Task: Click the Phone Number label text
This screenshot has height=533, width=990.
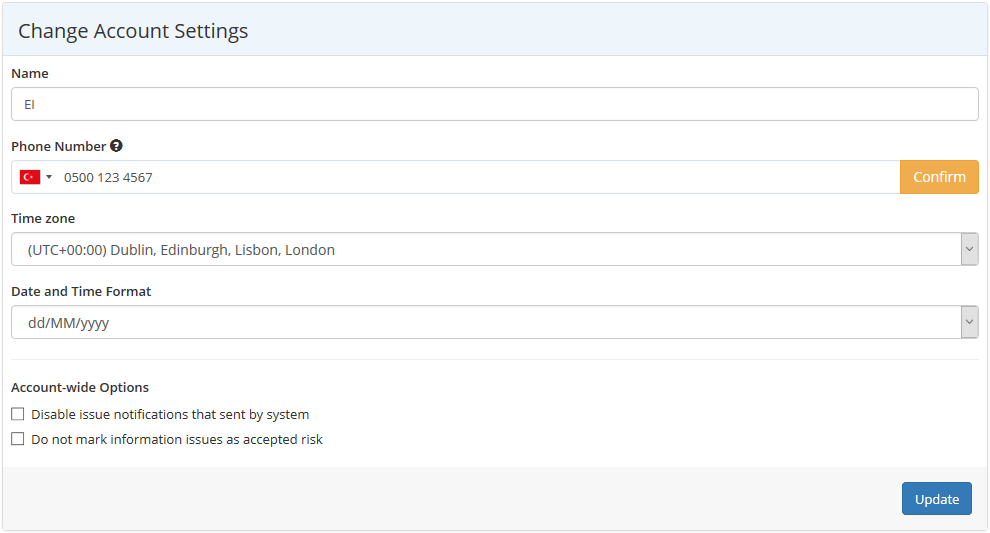Action: (x=58, y=146)
